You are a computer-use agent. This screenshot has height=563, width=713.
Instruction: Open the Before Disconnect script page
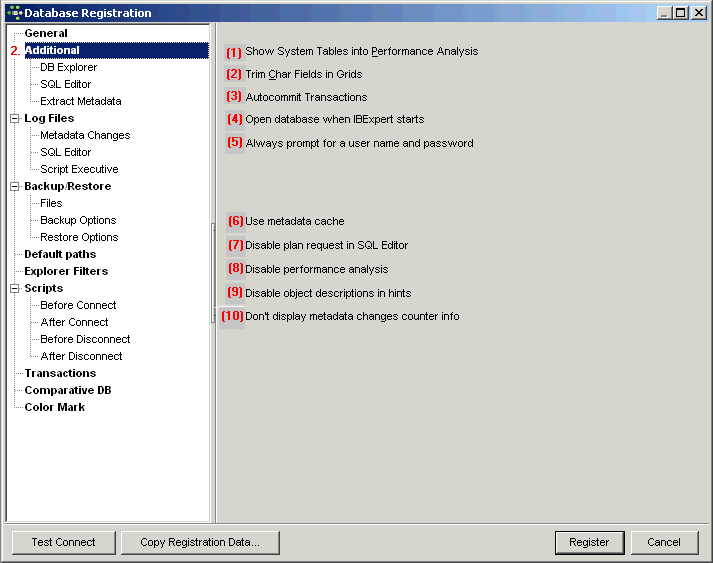(x=85, y=339)
